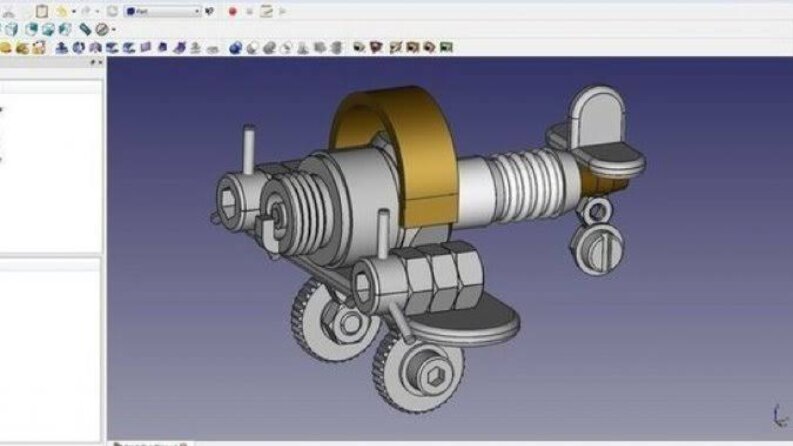Close the left side panel
The image size is (793, 446).
[100, 62]
